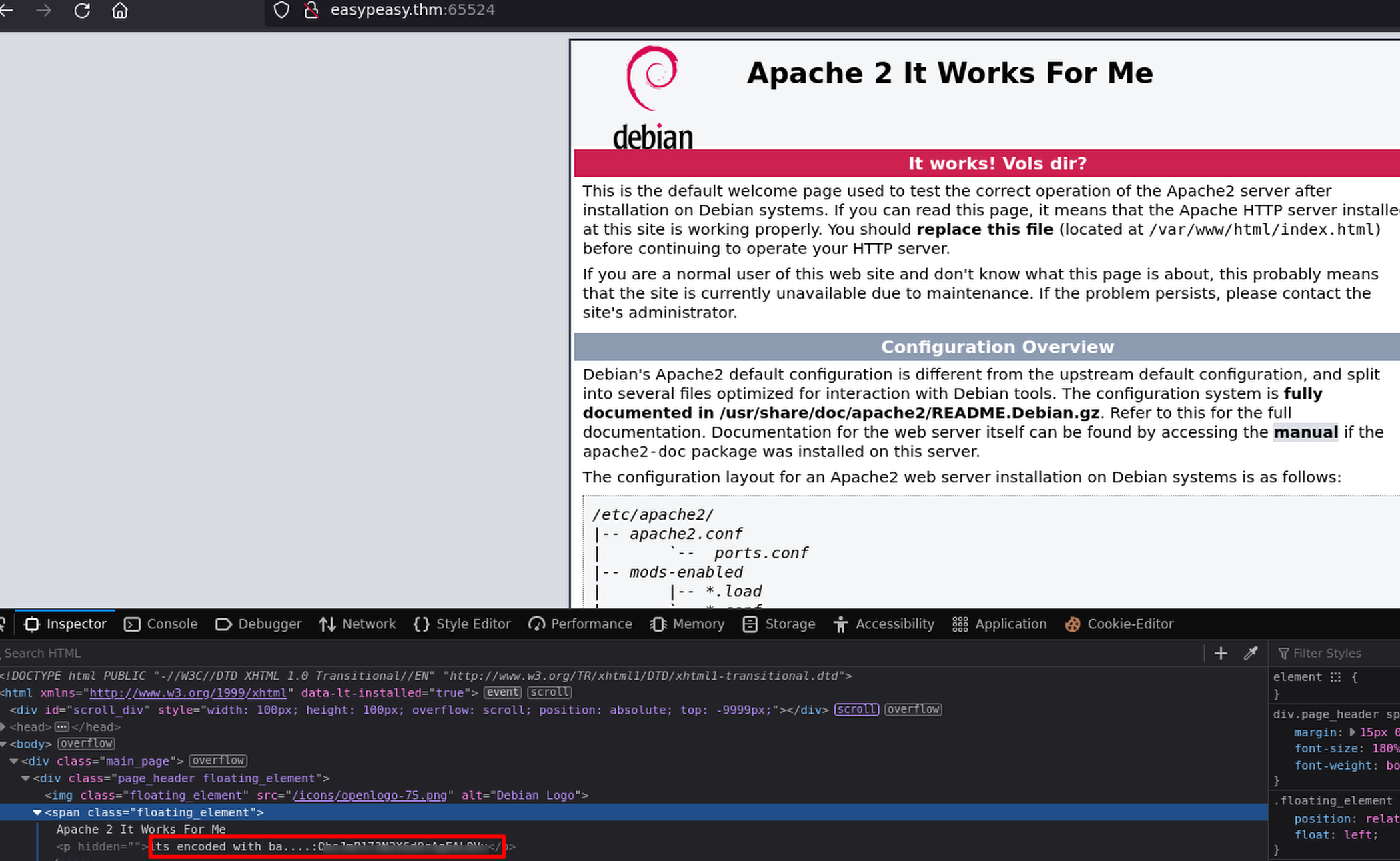
Task: Click the manual link in page text
Action: (x=1305, y=432)
